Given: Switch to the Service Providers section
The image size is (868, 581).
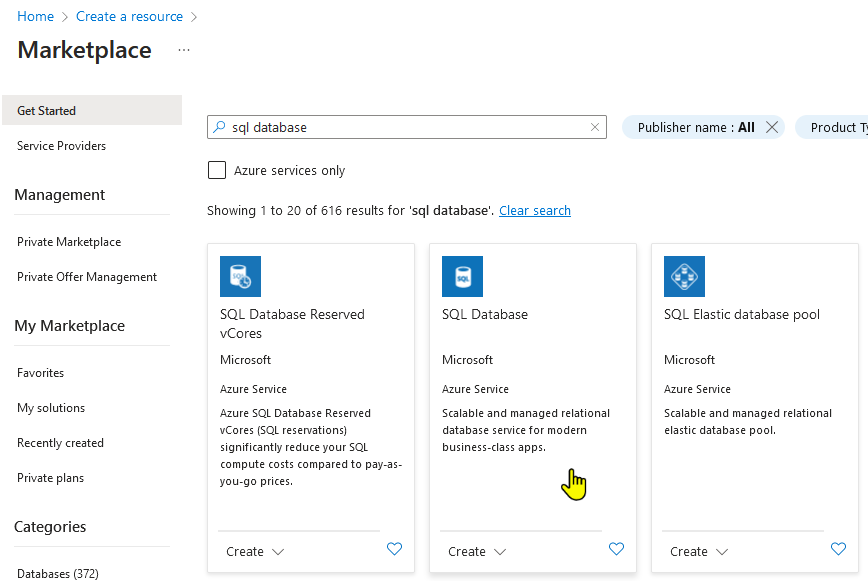Looking at the screenshot, I should (62, 145).
